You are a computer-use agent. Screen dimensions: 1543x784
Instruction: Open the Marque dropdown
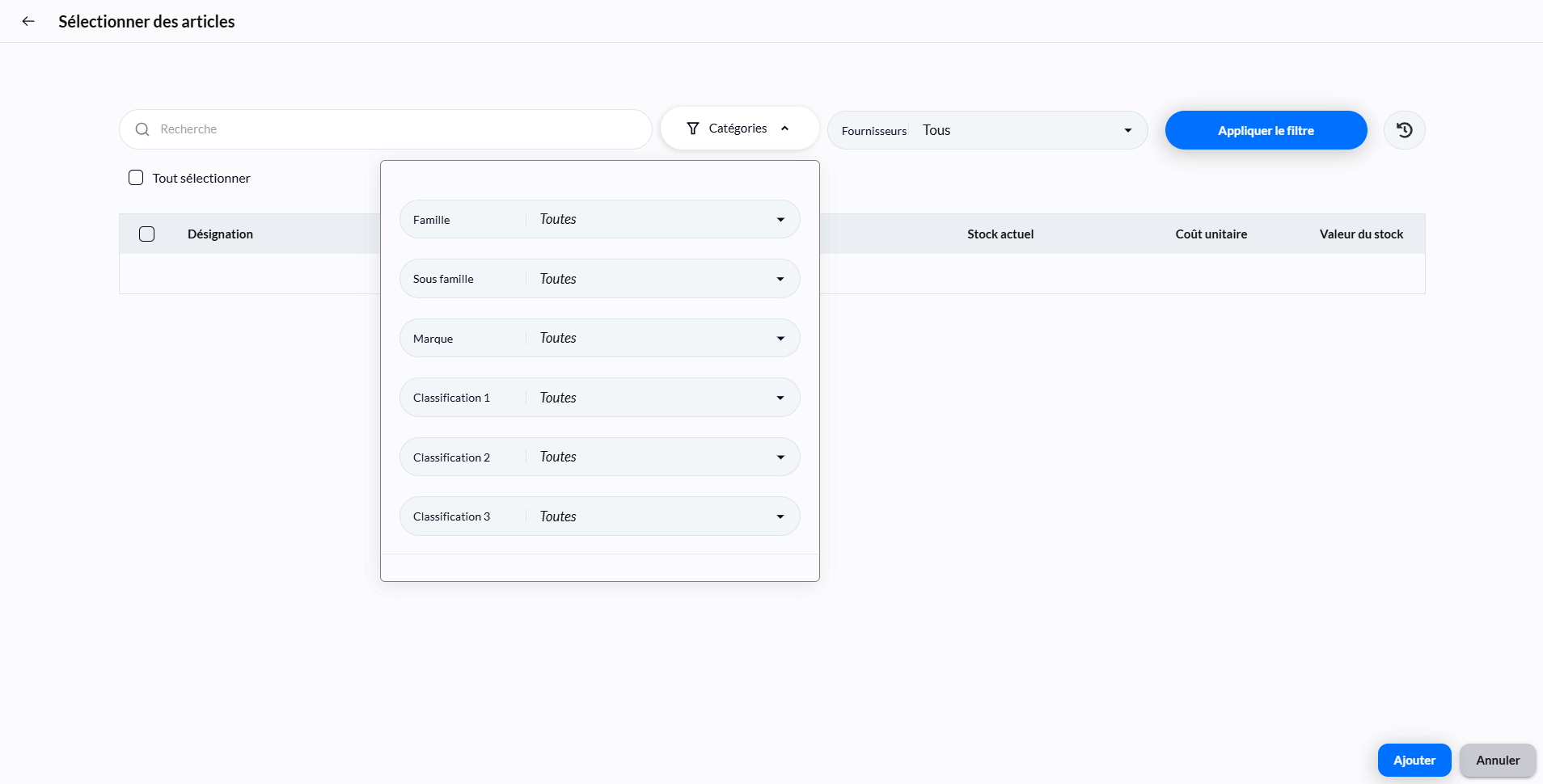point(599,338)
